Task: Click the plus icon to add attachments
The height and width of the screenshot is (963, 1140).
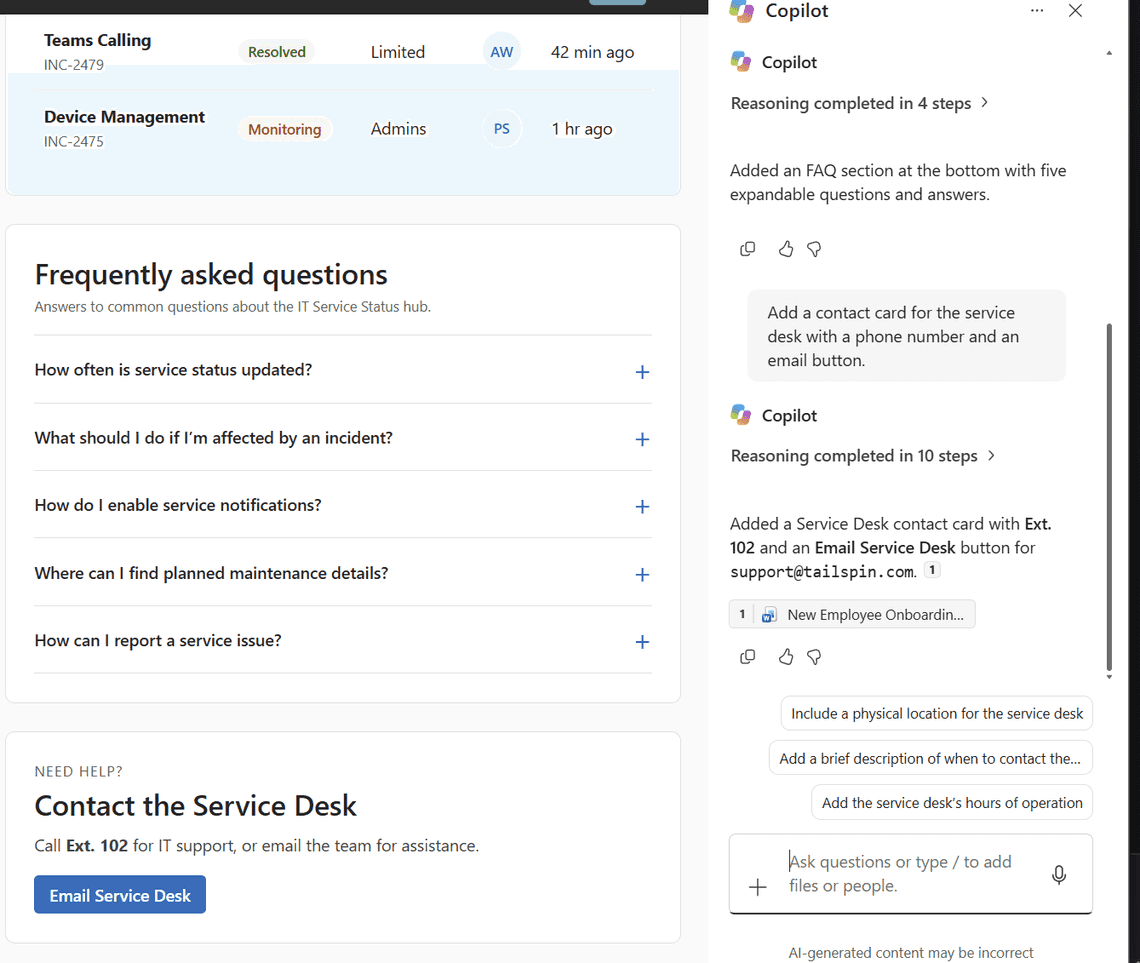Action: 758,887
